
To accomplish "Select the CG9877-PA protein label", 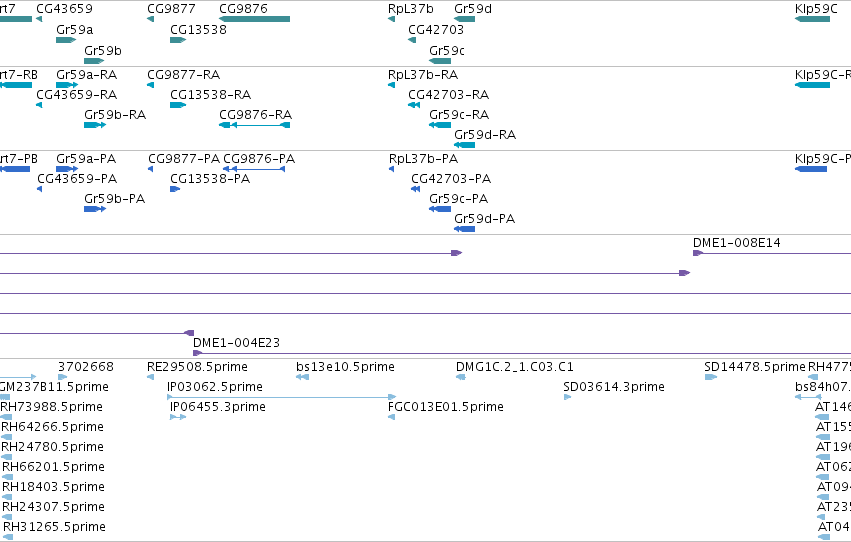I will [184, 158].
